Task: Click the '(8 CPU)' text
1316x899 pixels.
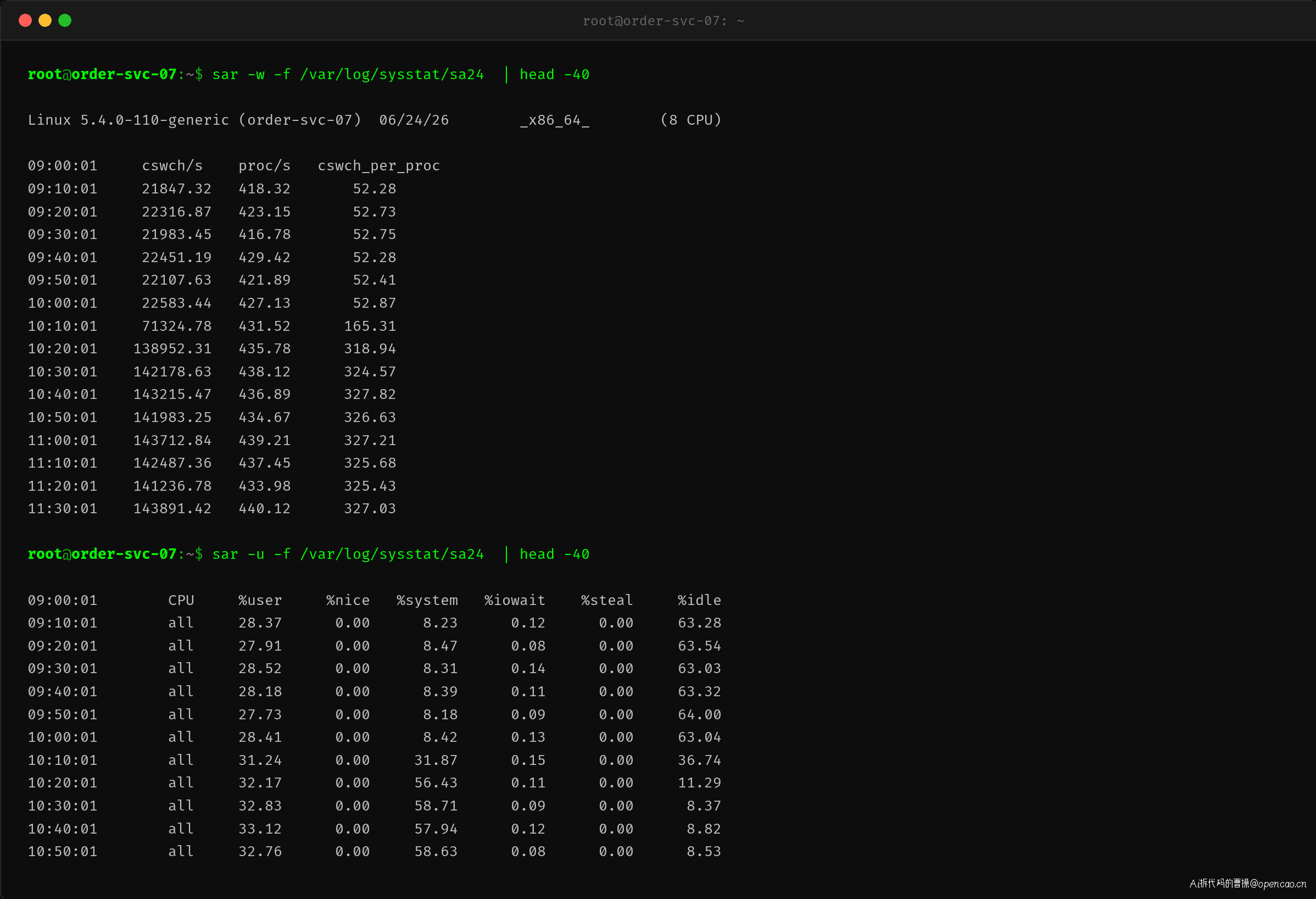Action: [691, 120]
